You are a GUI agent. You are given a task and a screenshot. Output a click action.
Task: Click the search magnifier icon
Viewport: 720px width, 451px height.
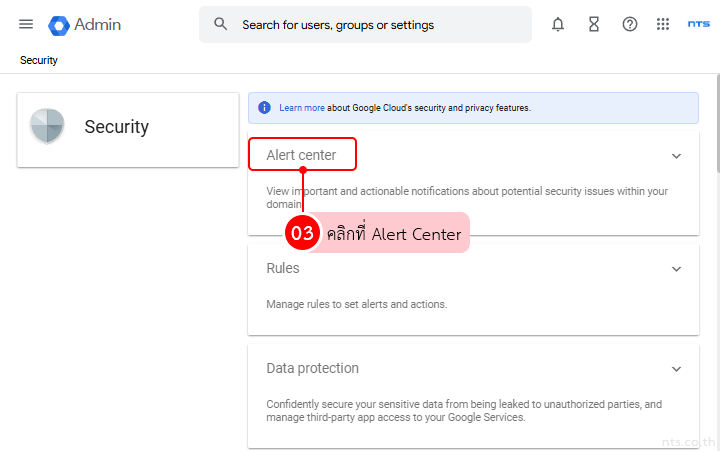click(221, 25)
